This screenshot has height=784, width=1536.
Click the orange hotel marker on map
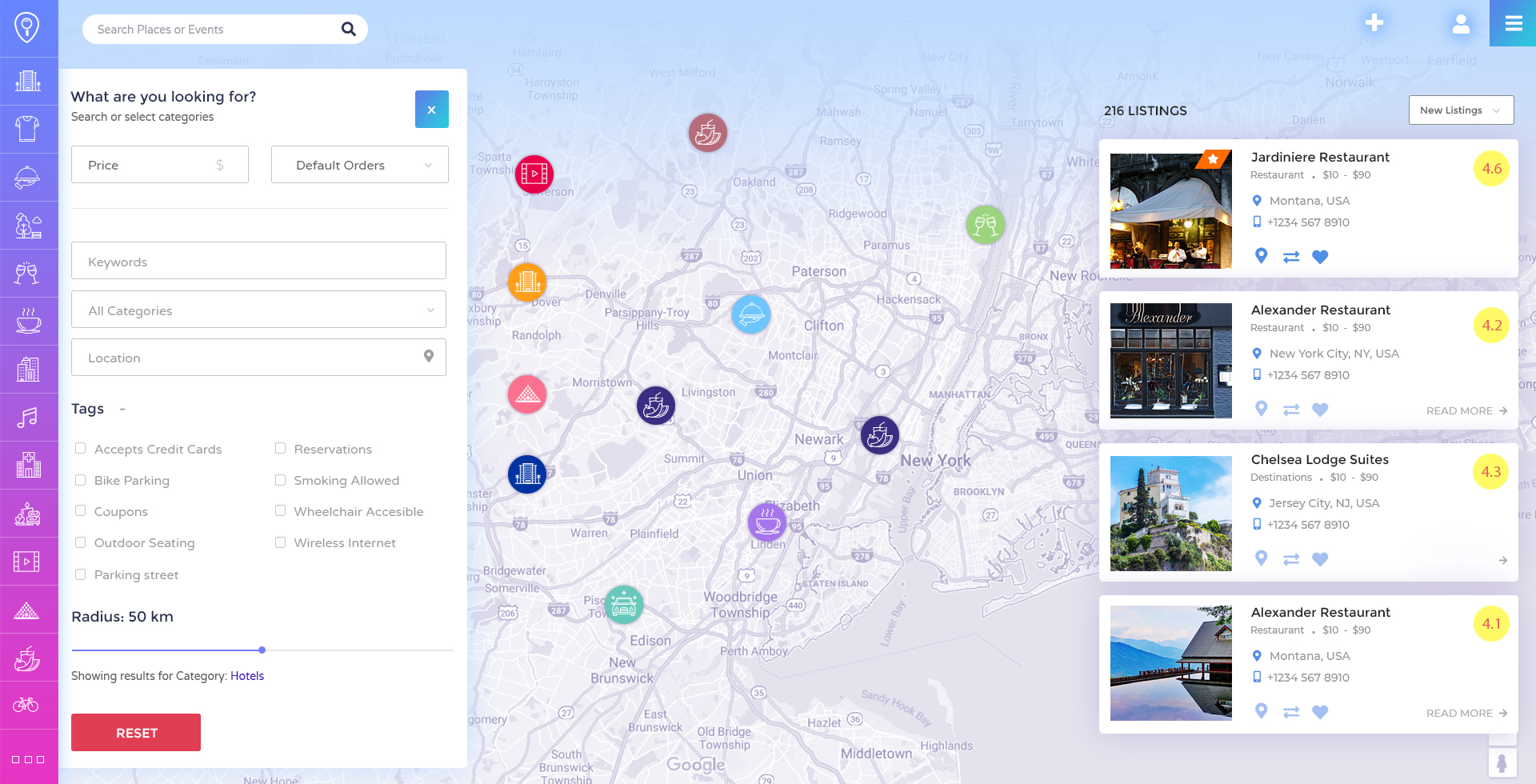click(527, 282)
